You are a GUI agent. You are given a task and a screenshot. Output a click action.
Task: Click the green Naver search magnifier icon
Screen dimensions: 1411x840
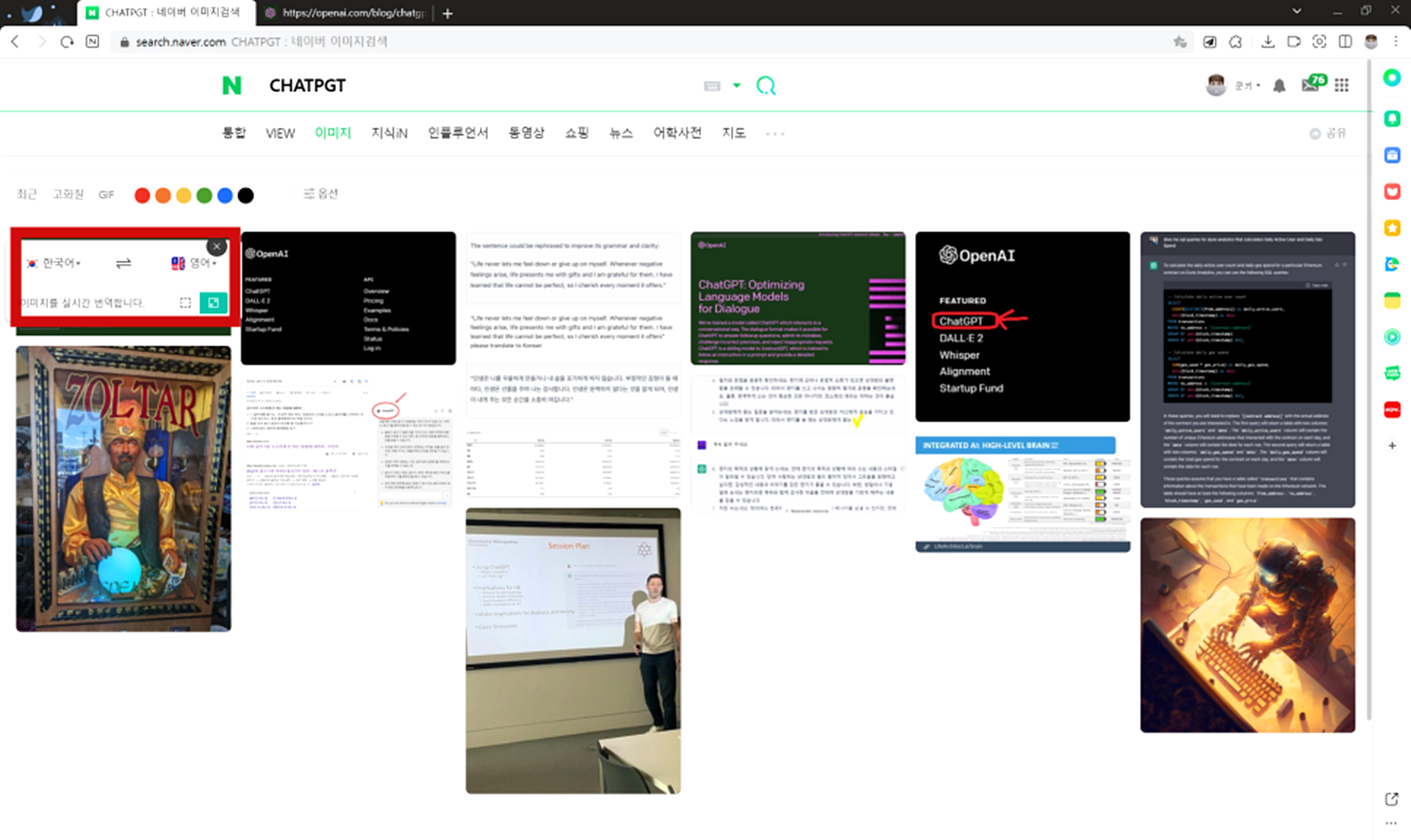[x=766, y=86]
